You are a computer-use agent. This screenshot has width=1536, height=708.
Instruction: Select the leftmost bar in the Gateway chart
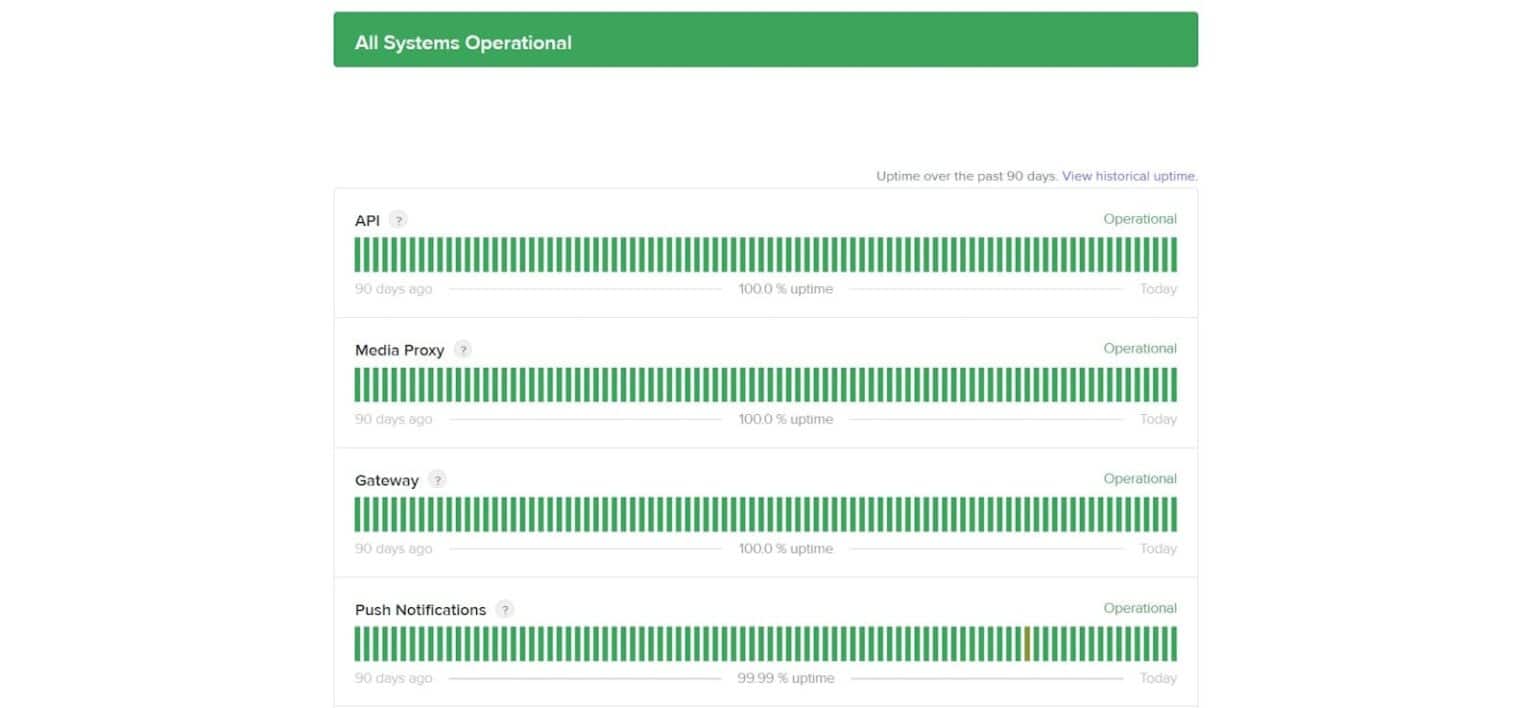[x=357, y=514]
